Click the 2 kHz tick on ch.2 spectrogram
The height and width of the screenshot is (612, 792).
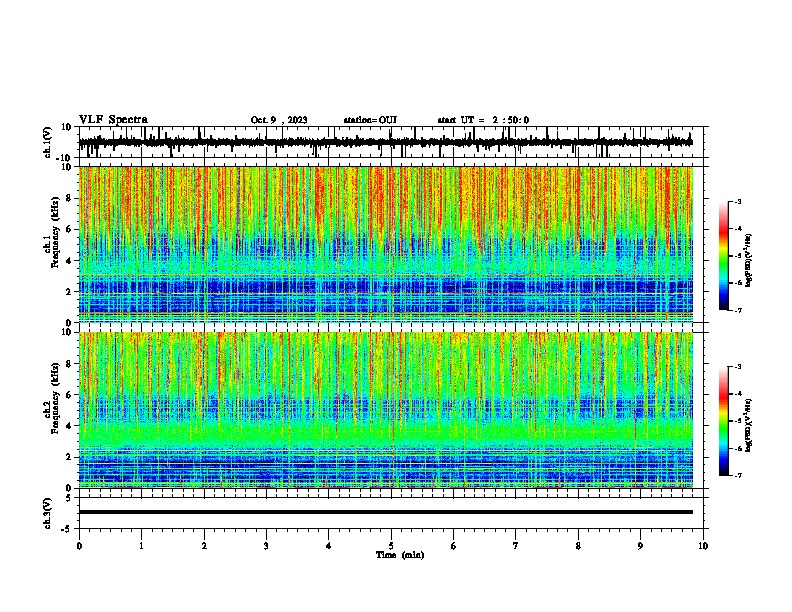click(69, 457)
